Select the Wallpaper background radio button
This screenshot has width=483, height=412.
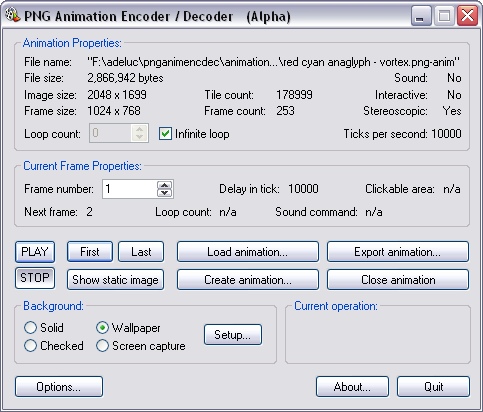[102, 328]
